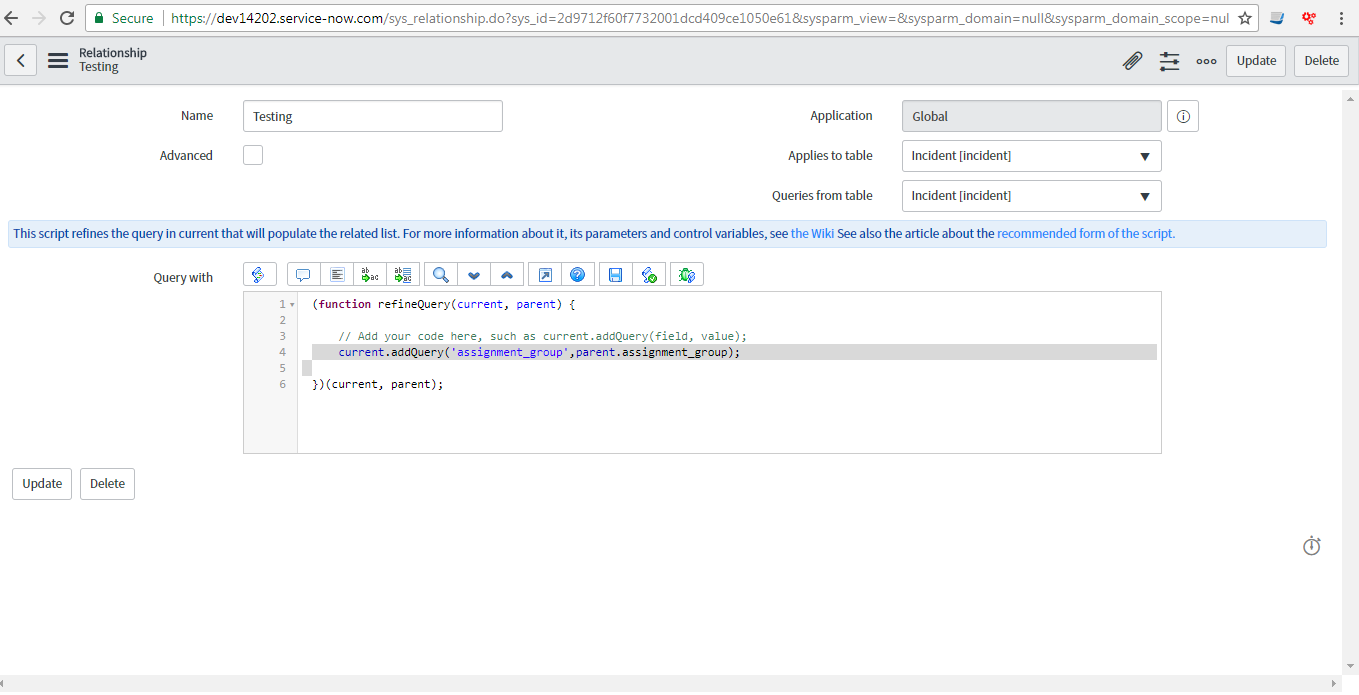This screenshot has width=1359, height=695.
Task: Click the browser address bar URL
Action: (700, 18)
